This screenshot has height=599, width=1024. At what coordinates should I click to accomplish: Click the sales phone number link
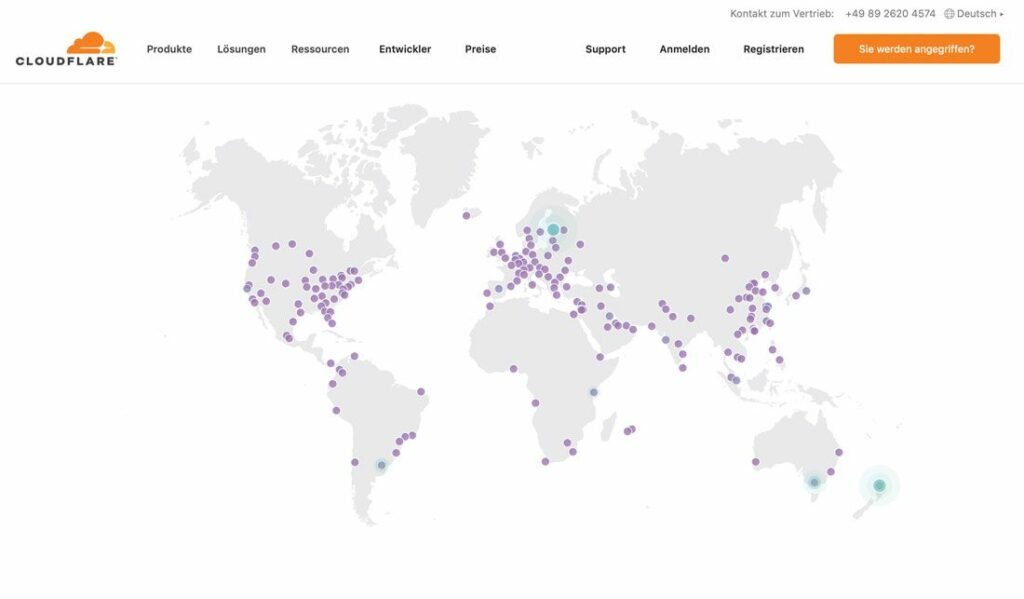[889, 14]
